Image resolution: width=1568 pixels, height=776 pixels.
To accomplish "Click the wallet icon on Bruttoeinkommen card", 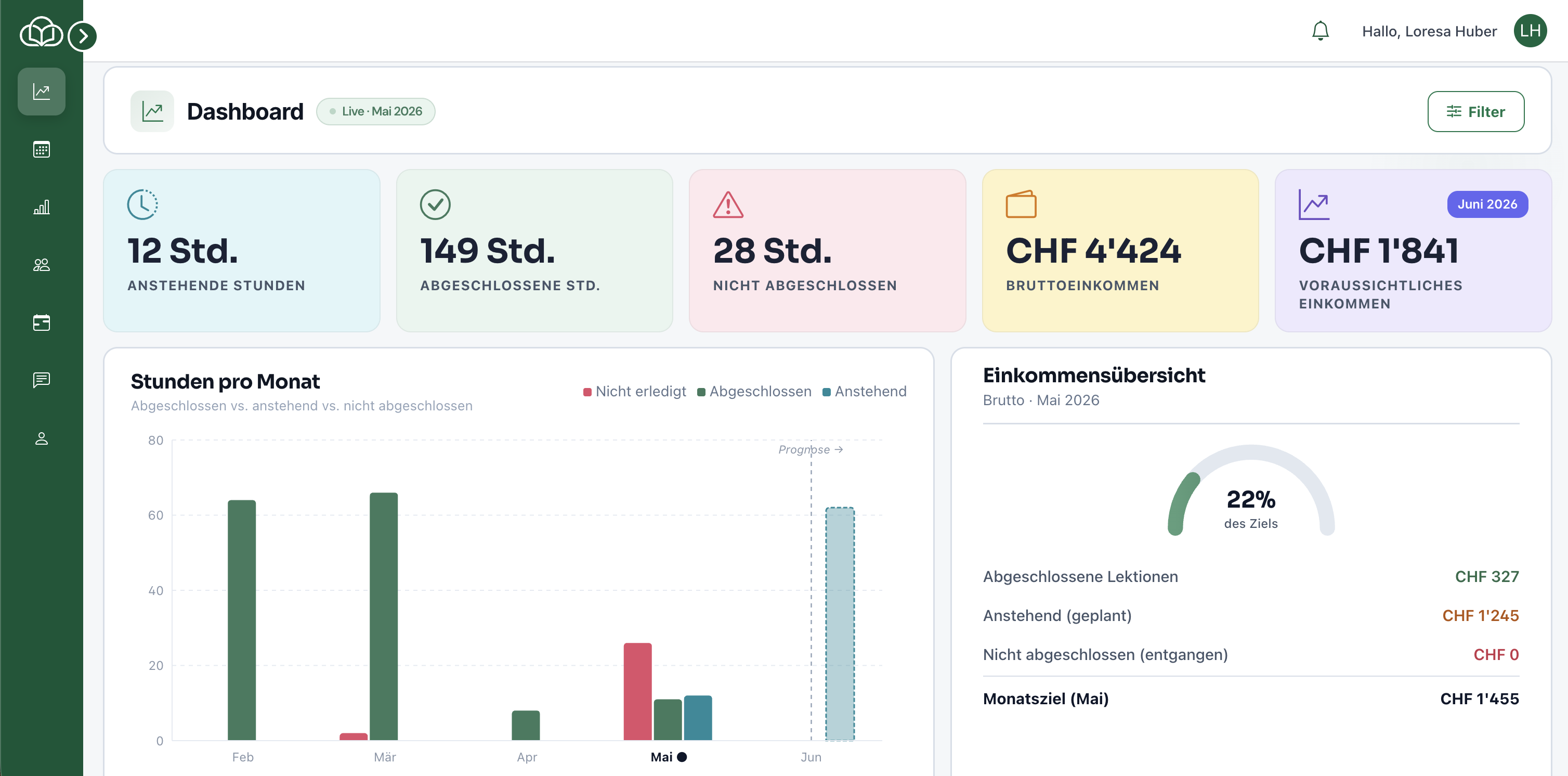I will click(1021, 204).
